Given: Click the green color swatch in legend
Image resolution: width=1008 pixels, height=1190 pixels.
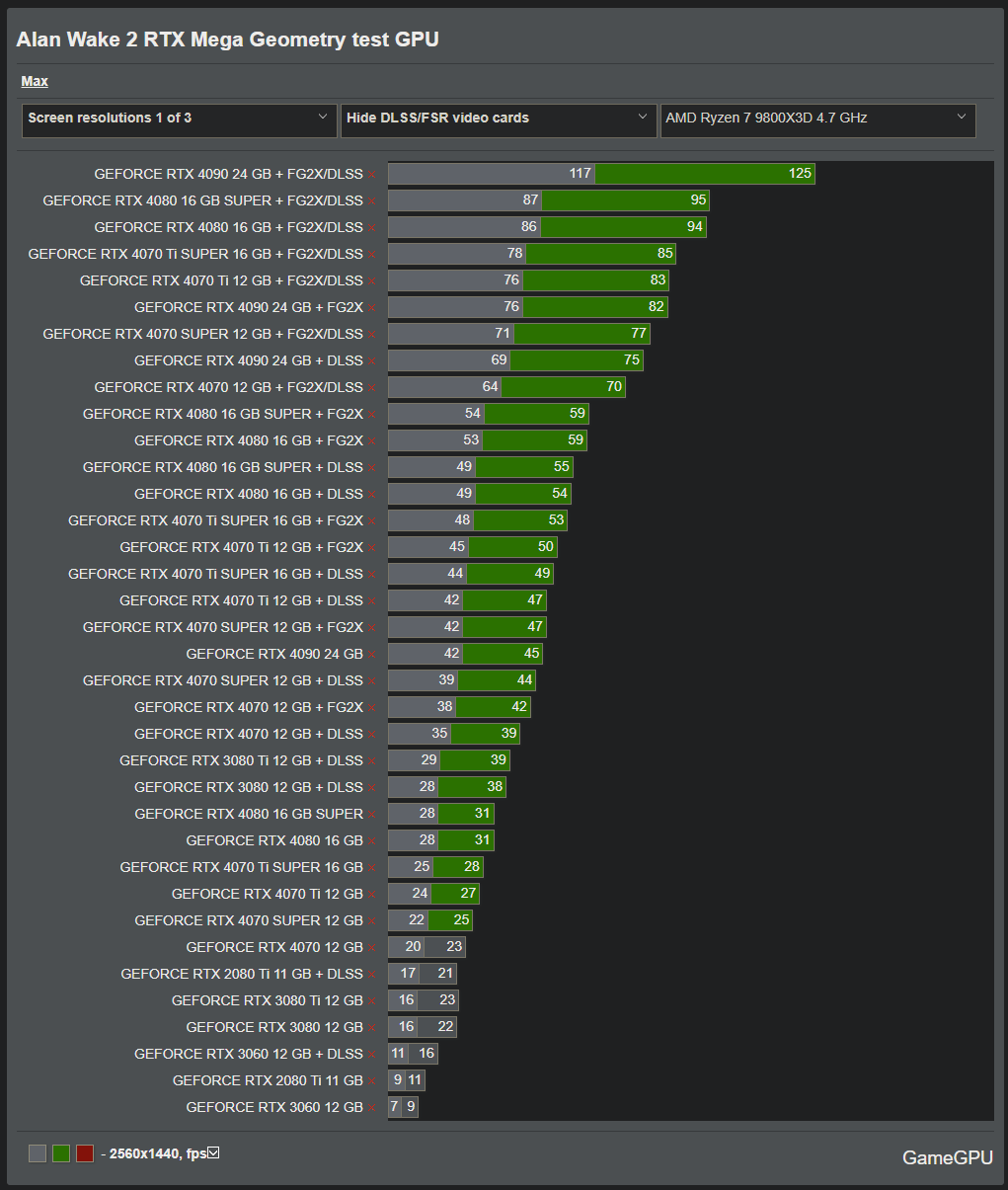Looking at the screenshot, I should click(61, 1153).
